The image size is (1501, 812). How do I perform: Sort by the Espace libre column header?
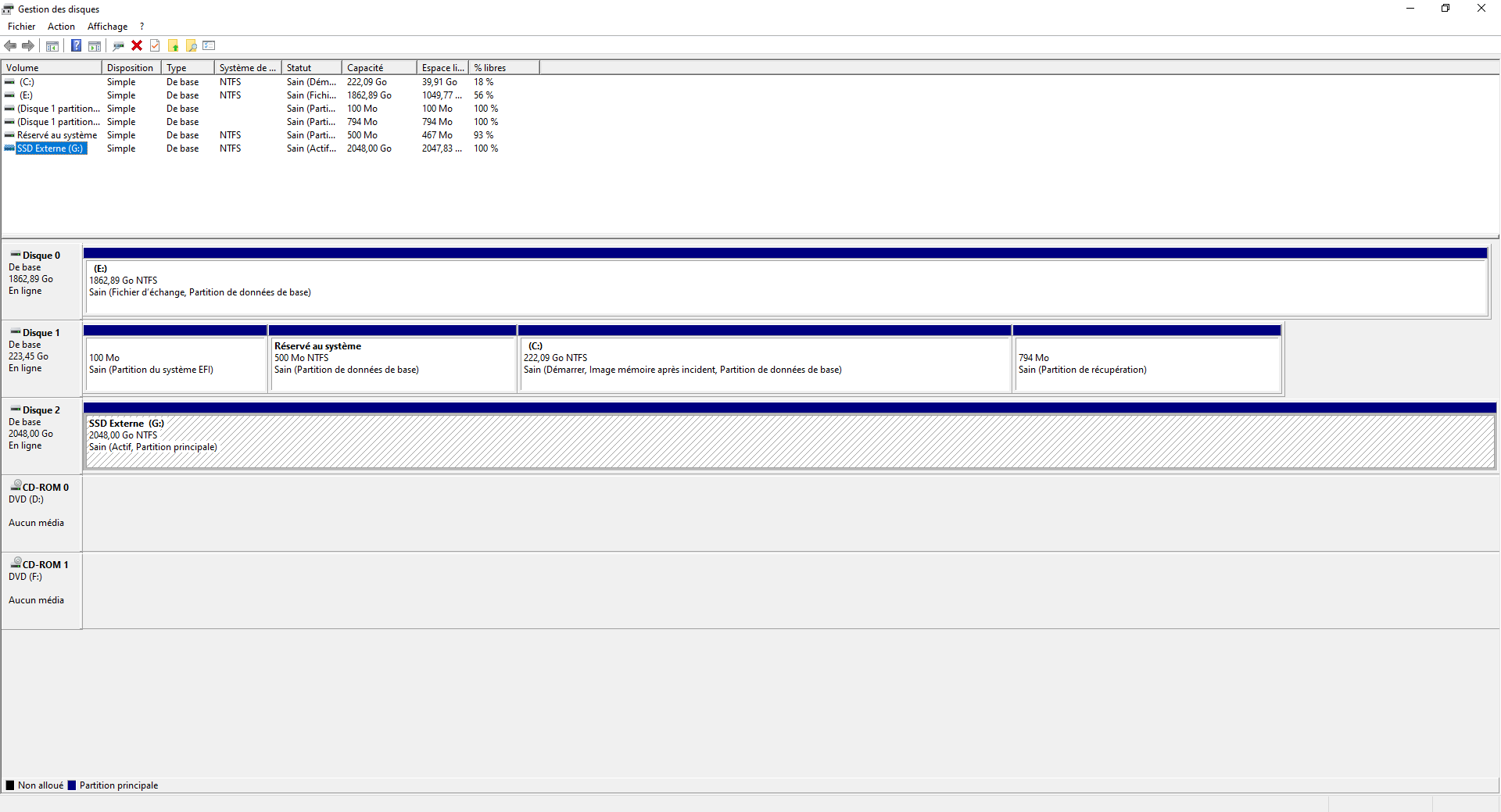pyautogui.click(x=442, y=68)
